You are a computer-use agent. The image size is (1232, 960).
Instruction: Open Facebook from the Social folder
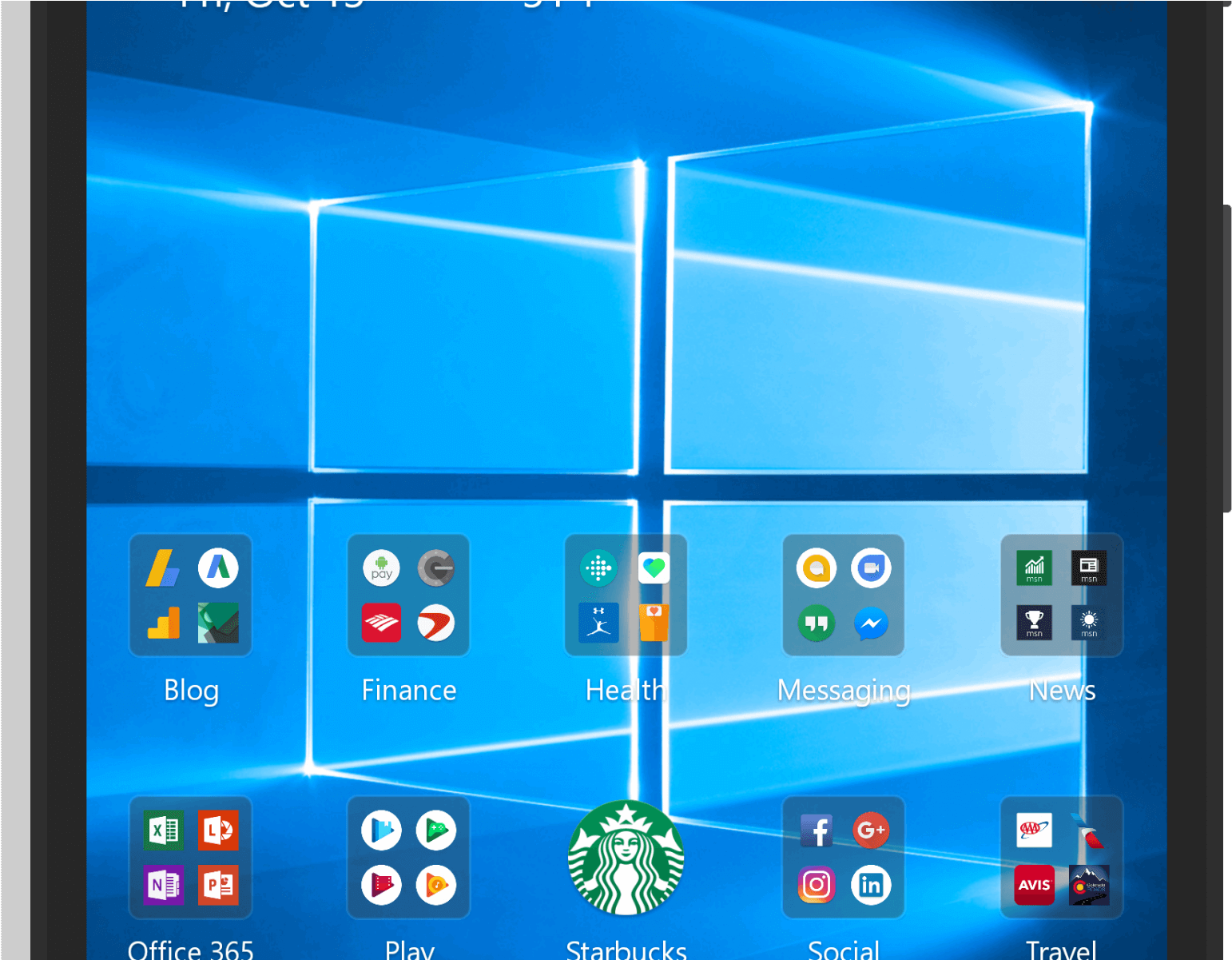pyautogui.click(x=817, y=830)
